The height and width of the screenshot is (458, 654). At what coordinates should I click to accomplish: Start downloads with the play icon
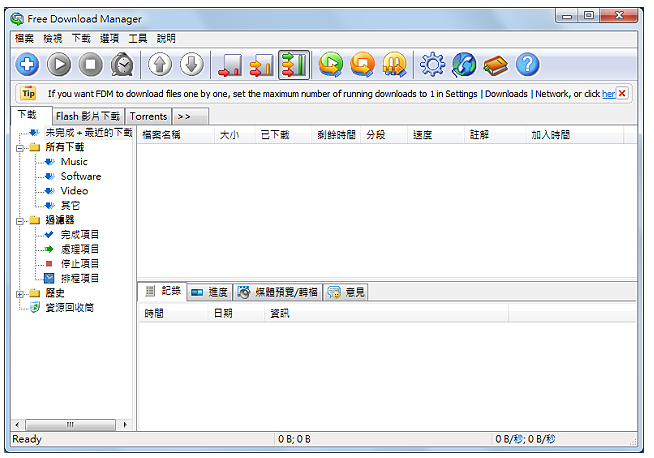(59, 65)
